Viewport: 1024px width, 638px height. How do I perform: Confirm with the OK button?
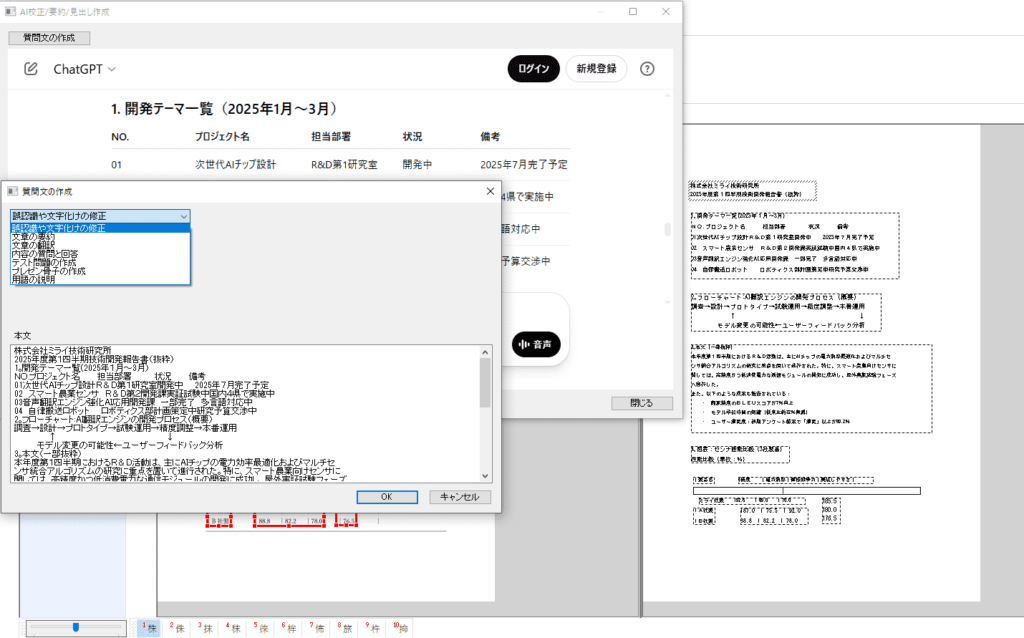pos(387,497)
